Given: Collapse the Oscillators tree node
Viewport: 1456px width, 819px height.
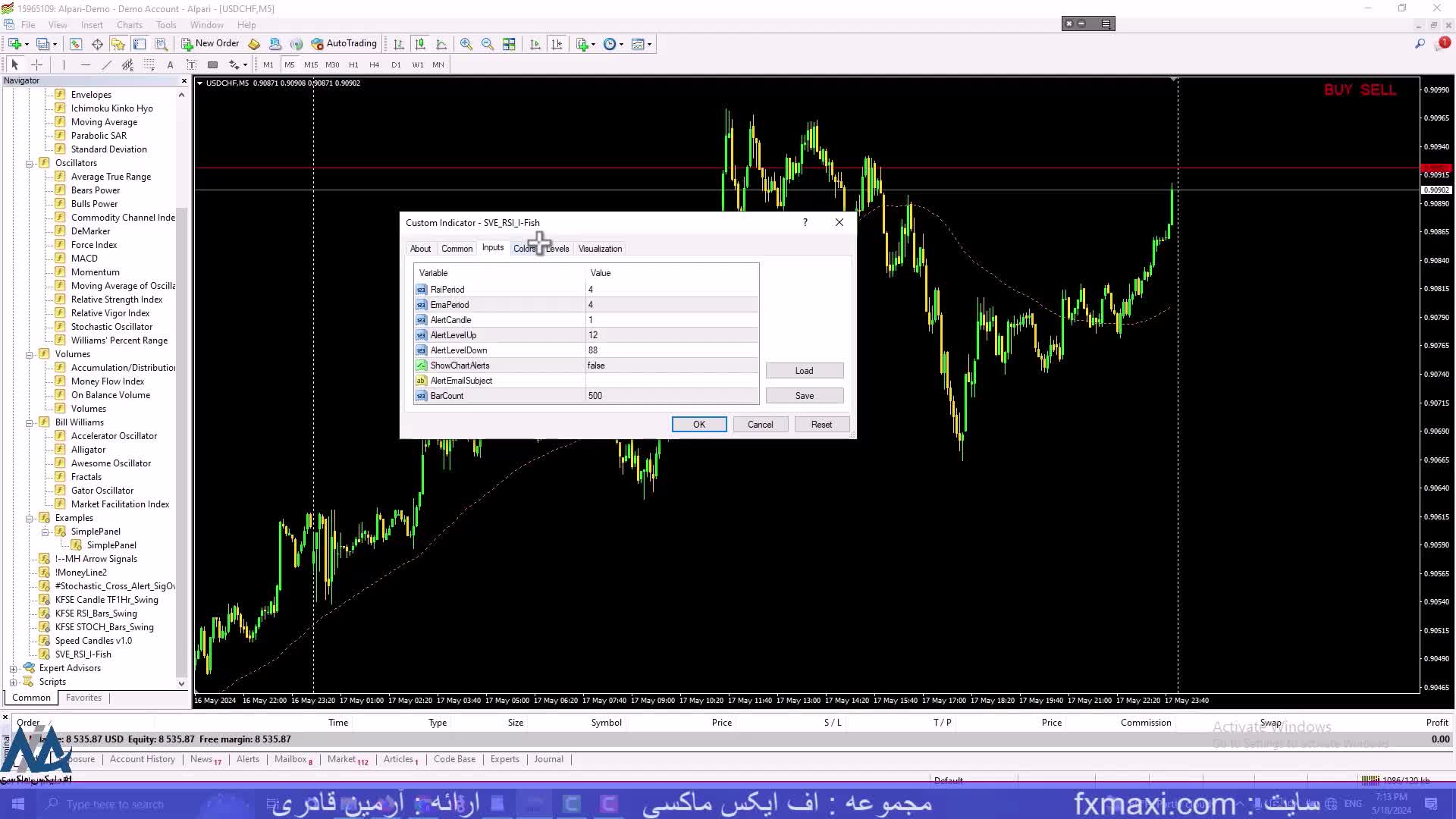Looking at the screenshot, I should (29, 163).
